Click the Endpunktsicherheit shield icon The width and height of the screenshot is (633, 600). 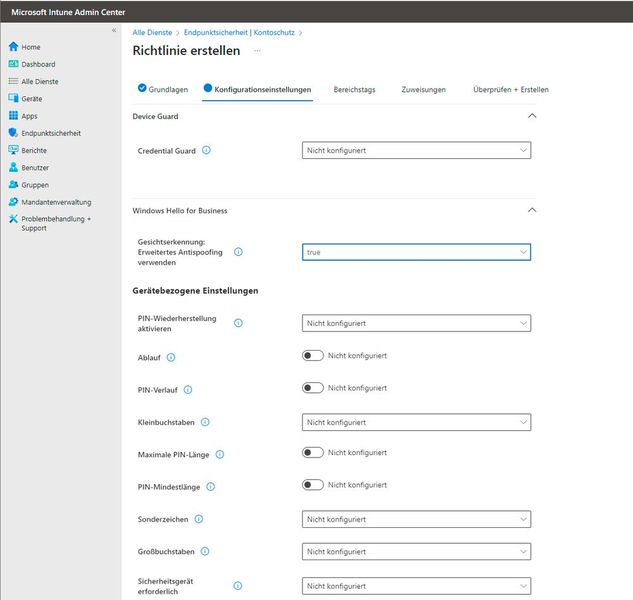(13, 133)
